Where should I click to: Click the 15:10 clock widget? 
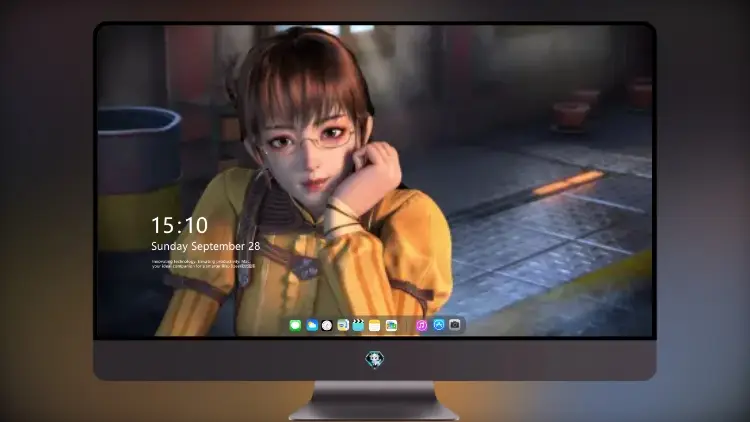[x=179, y=225]
